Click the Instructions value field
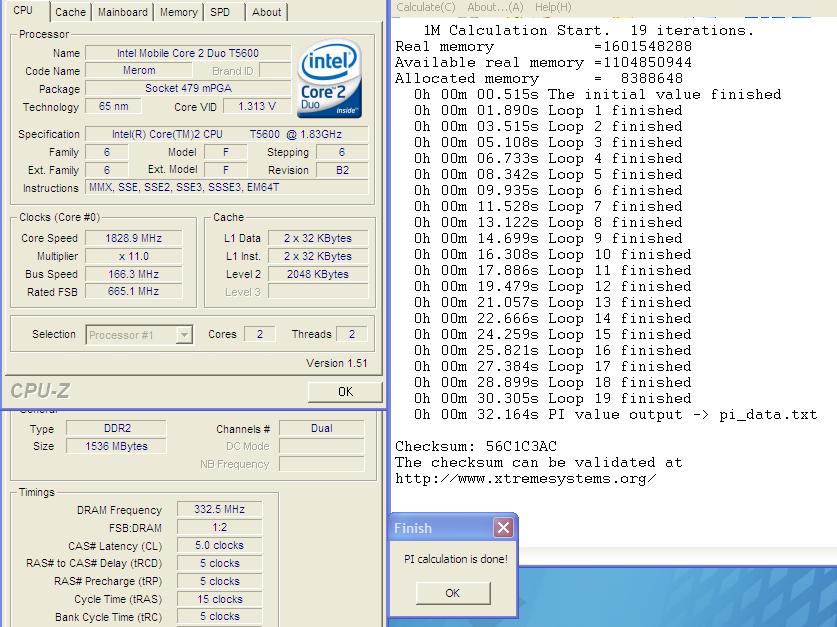Screen dimensions: 837x627 tap(226, 187)
